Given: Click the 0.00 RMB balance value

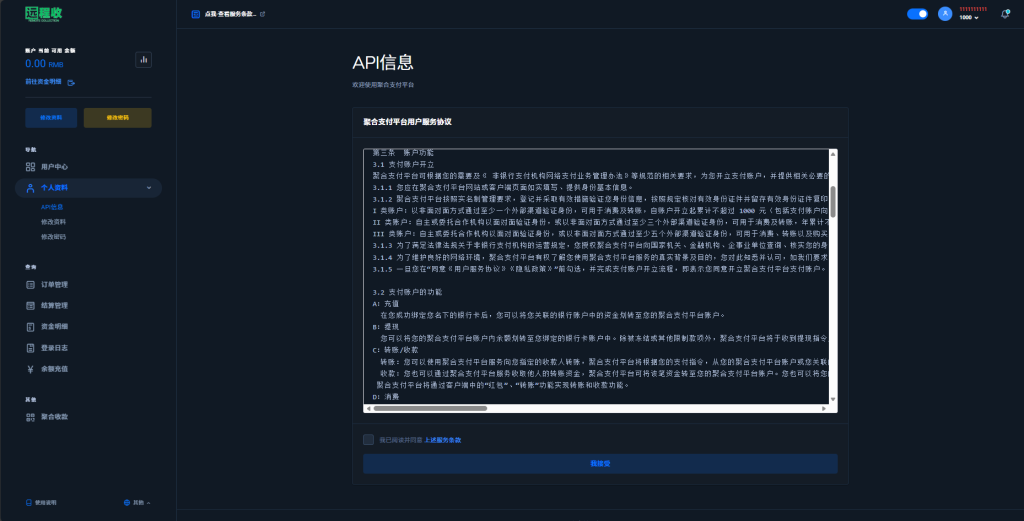Looking at the screenshot, I should click(44, 64).
